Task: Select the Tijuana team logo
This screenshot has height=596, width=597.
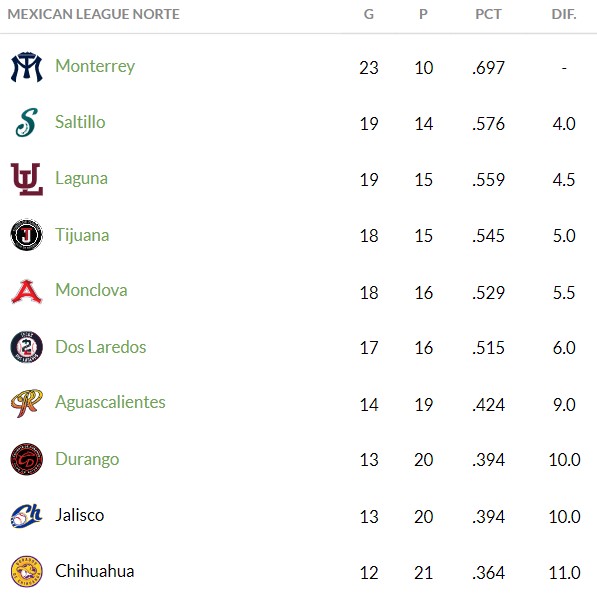Action: [27, 235]
